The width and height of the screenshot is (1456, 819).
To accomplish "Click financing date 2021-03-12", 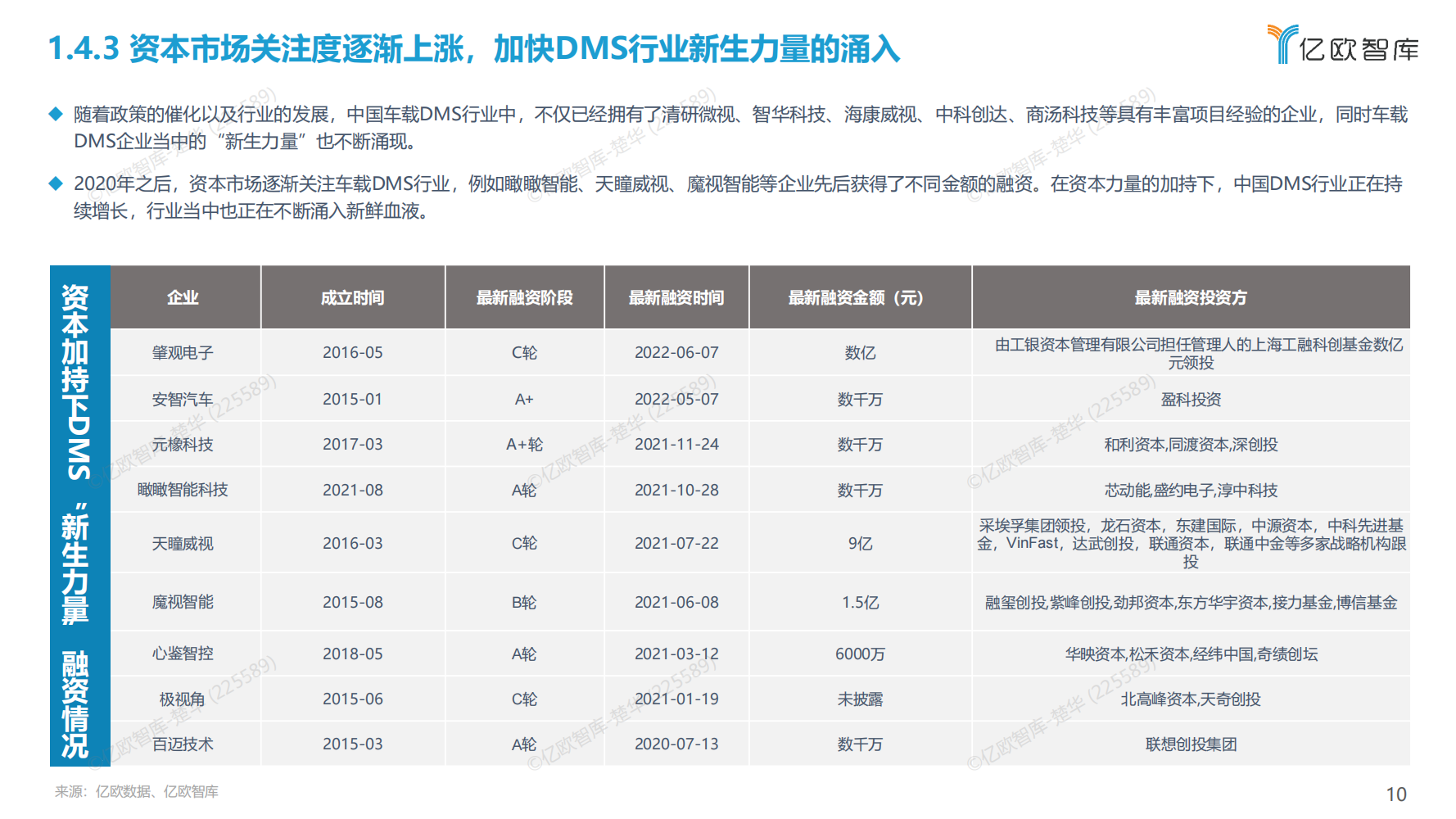I will coord(676,654).
